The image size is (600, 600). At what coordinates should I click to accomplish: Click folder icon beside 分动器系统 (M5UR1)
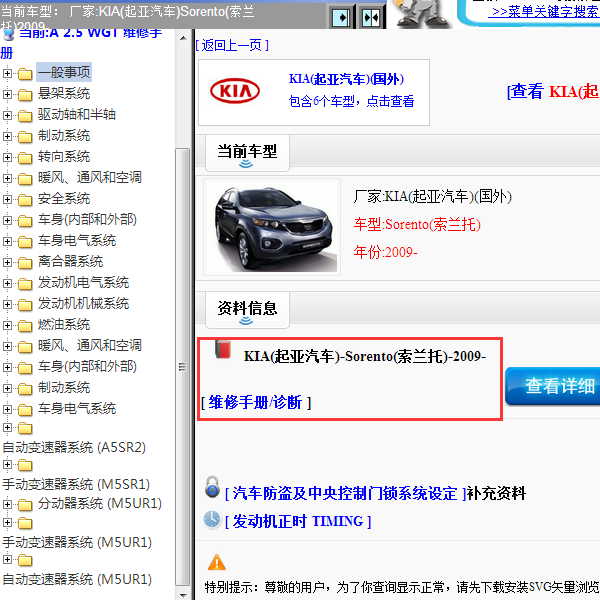pyautogui.click(x=25, y=505)
